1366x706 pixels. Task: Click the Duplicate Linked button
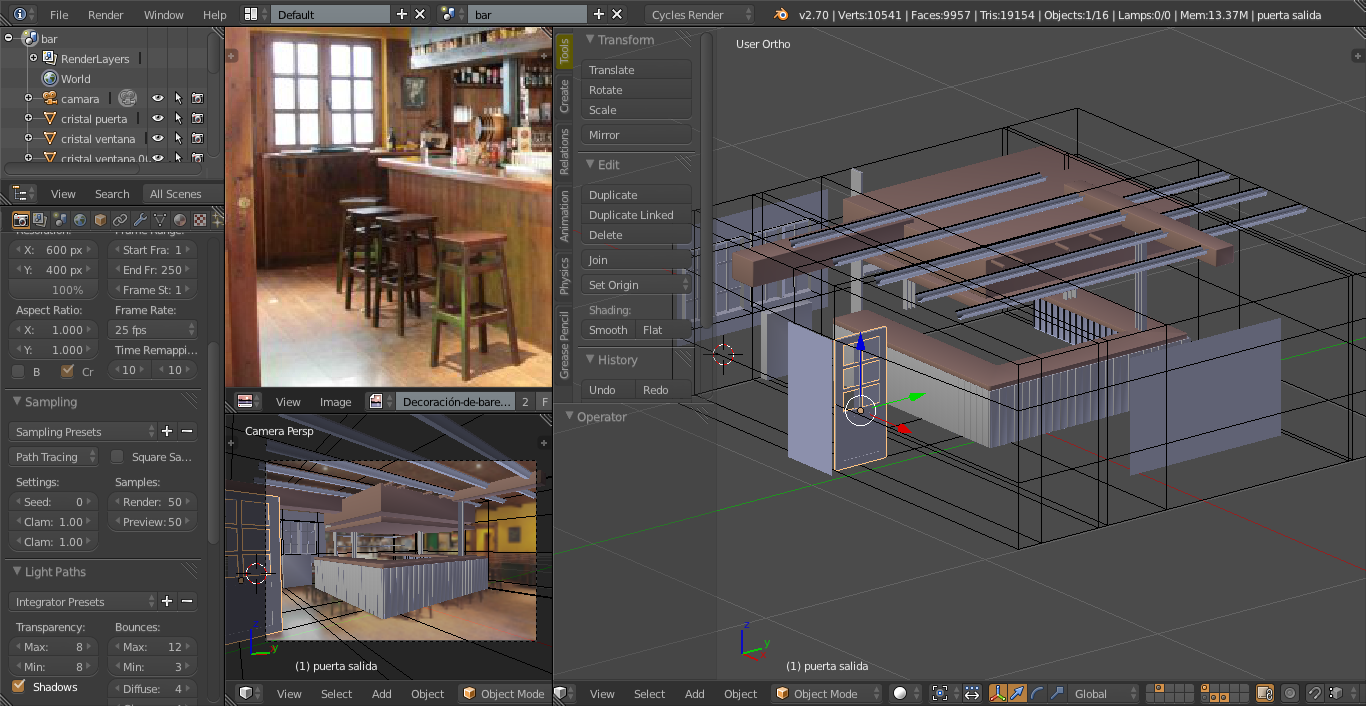[631, 215]
